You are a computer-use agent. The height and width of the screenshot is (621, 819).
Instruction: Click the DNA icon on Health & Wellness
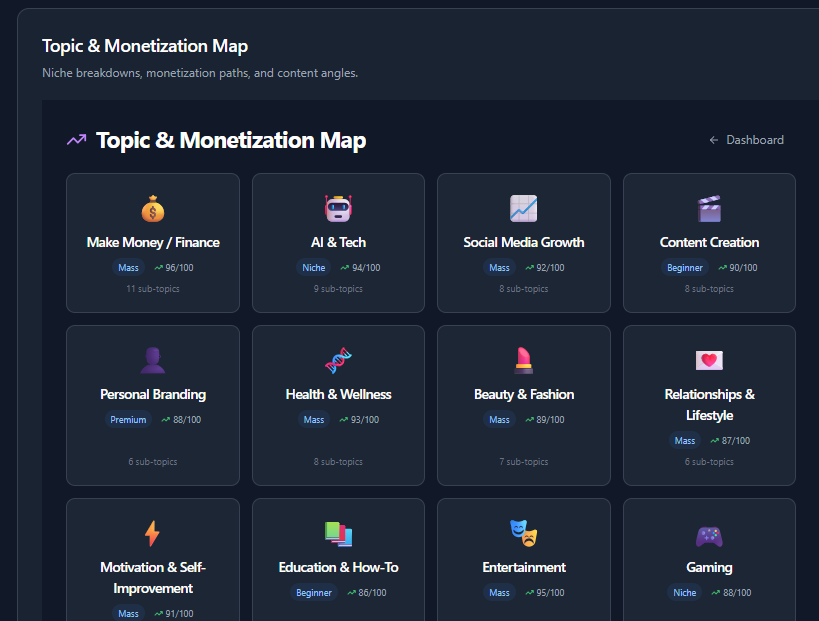pos(338,360)
